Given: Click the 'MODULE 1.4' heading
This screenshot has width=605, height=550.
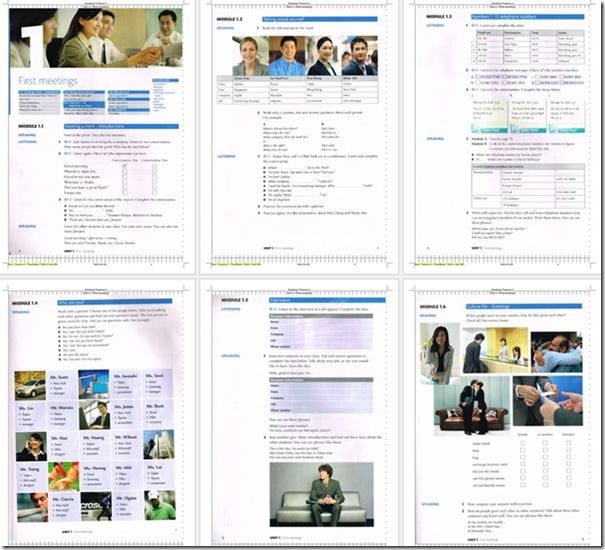Looking at the screenshot, I should pos(25,303).
